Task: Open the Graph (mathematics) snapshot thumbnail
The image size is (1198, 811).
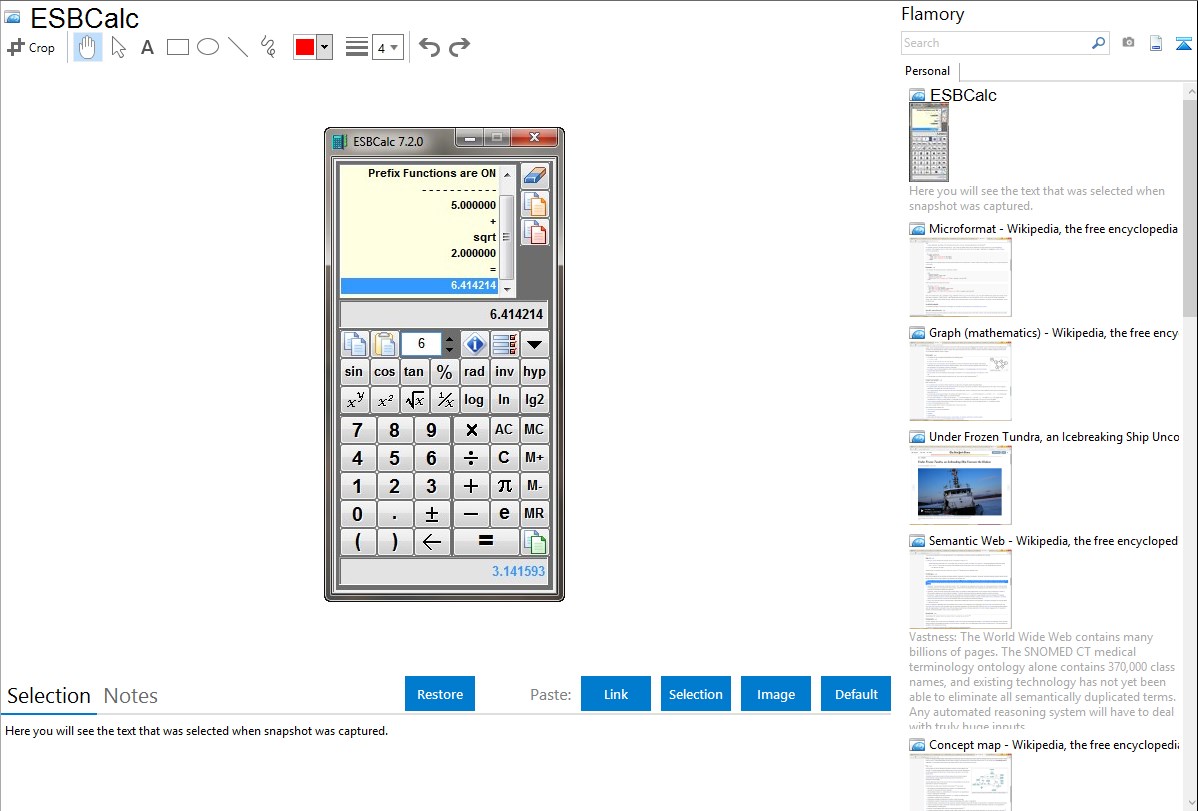Action: tap(960, 381)
